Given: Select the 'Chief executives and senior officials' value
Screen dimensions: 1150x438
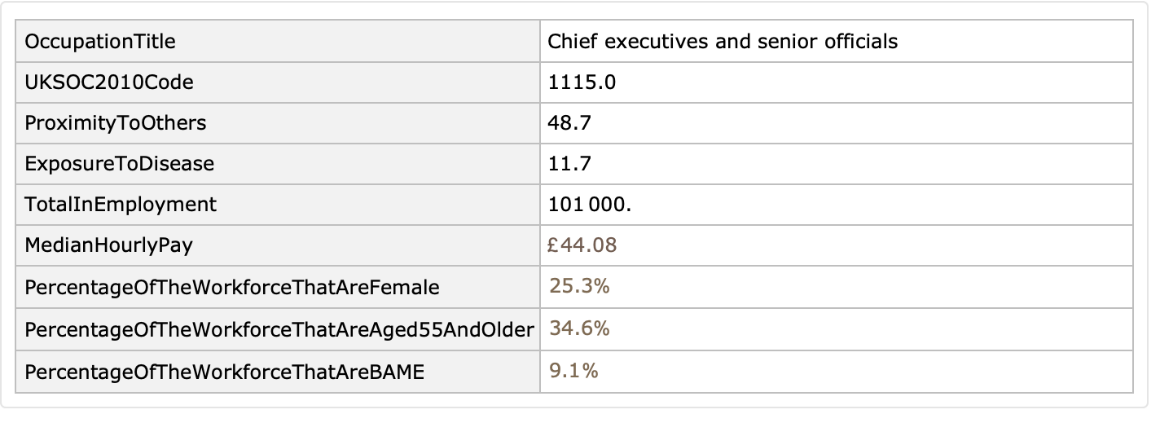Looking at the screenshot, I should click(723, 45).
